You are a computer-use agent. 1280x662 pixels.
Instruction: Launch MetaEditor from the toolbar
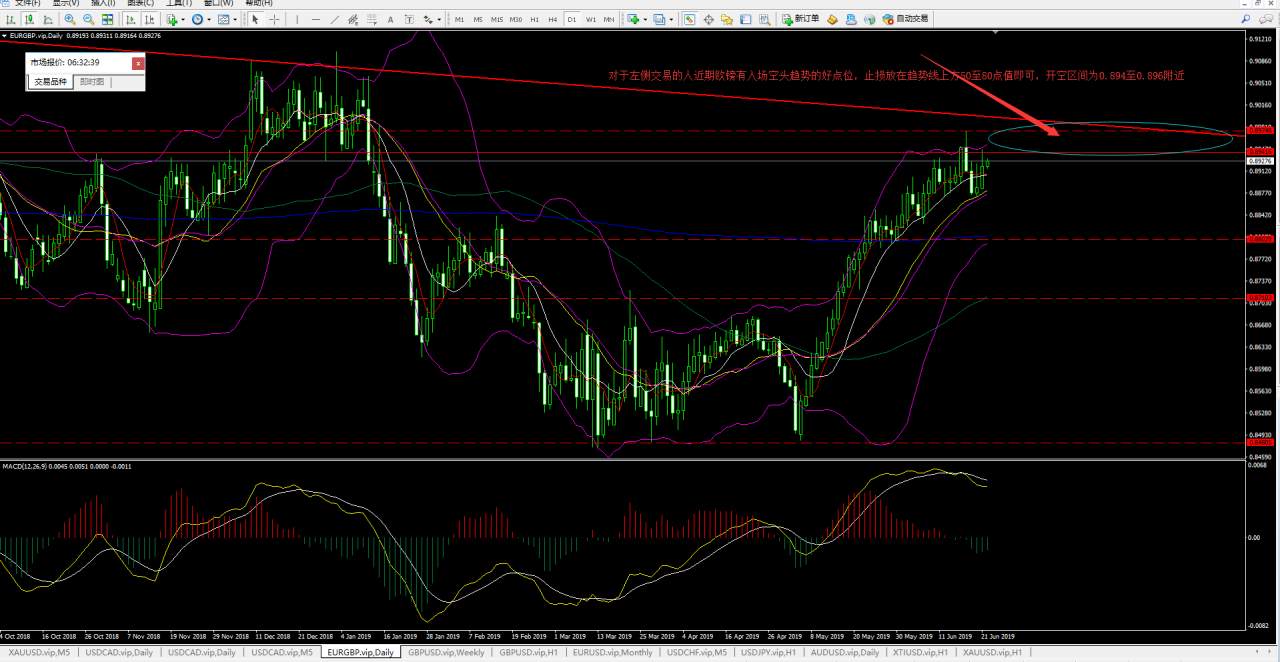click(x=833, y=19)
